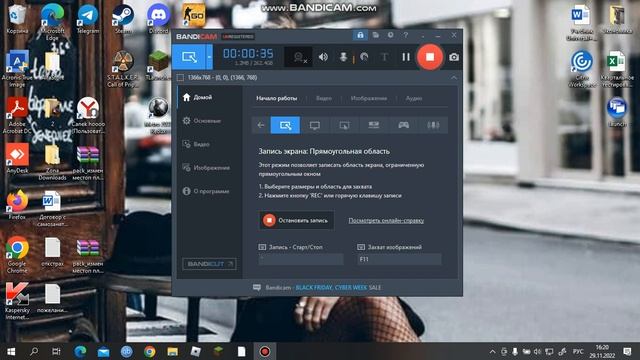Select the CS:GO desktop icon
The width and height of the screenshot is (640, 360).
[x=193, y=16]
